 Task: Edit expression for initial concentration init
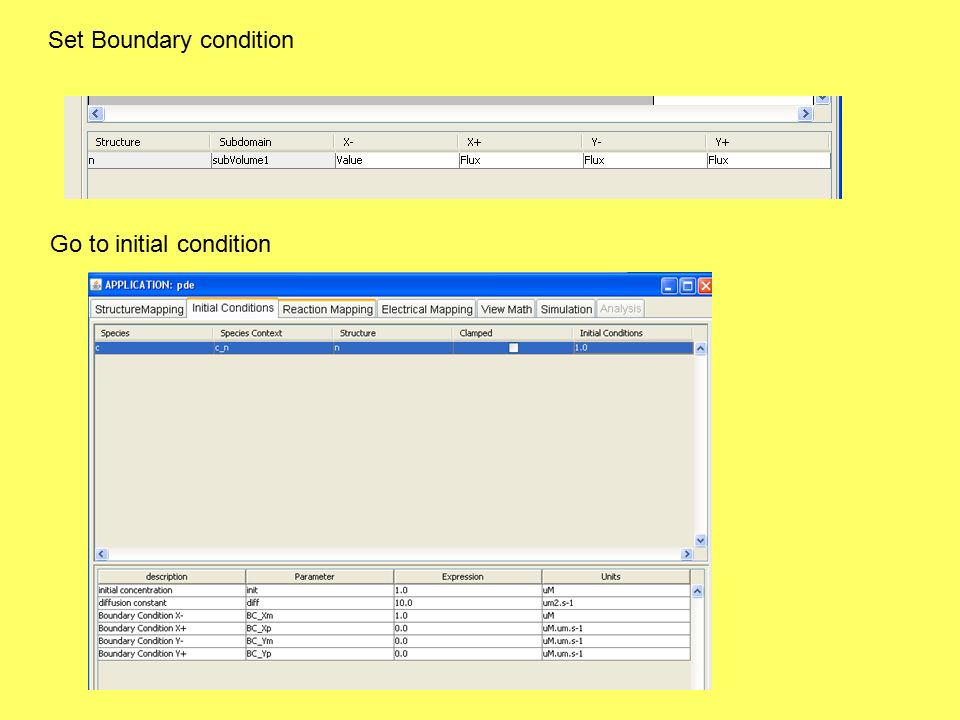468,590
